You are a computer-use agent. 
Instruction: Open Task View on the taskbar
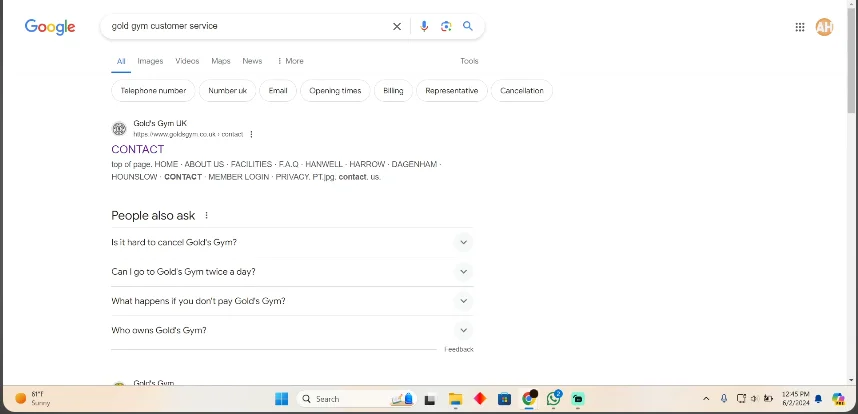(x=430, y=399)
